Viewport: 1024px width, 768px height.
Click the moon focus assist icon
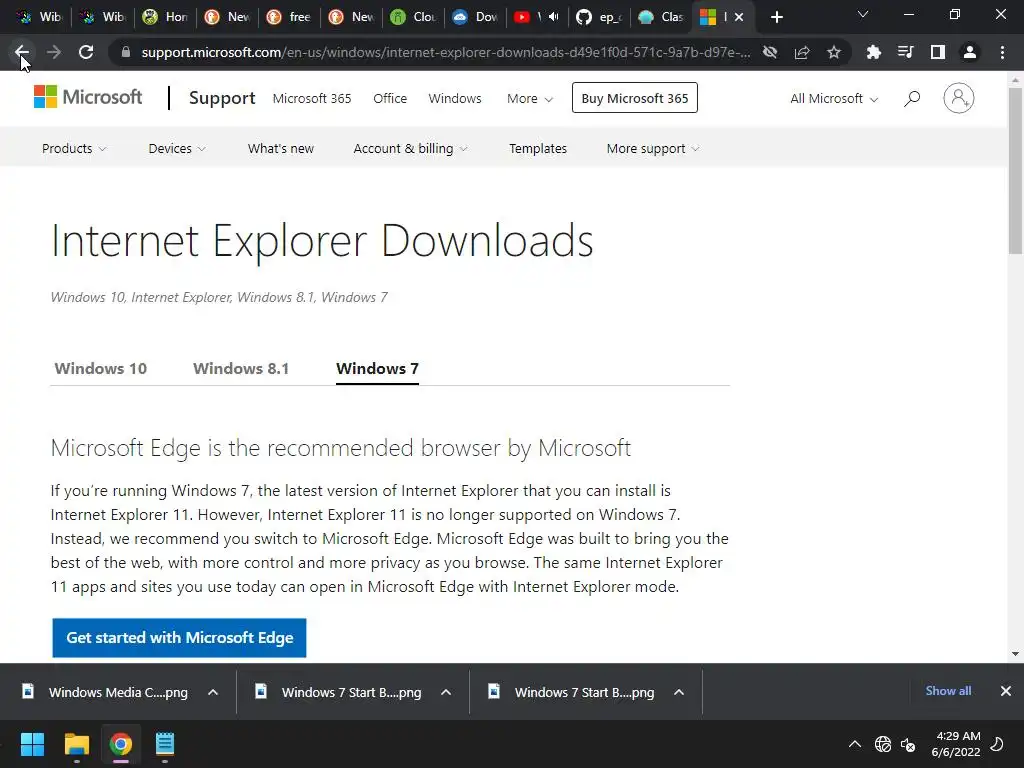[x=997, y=744]
